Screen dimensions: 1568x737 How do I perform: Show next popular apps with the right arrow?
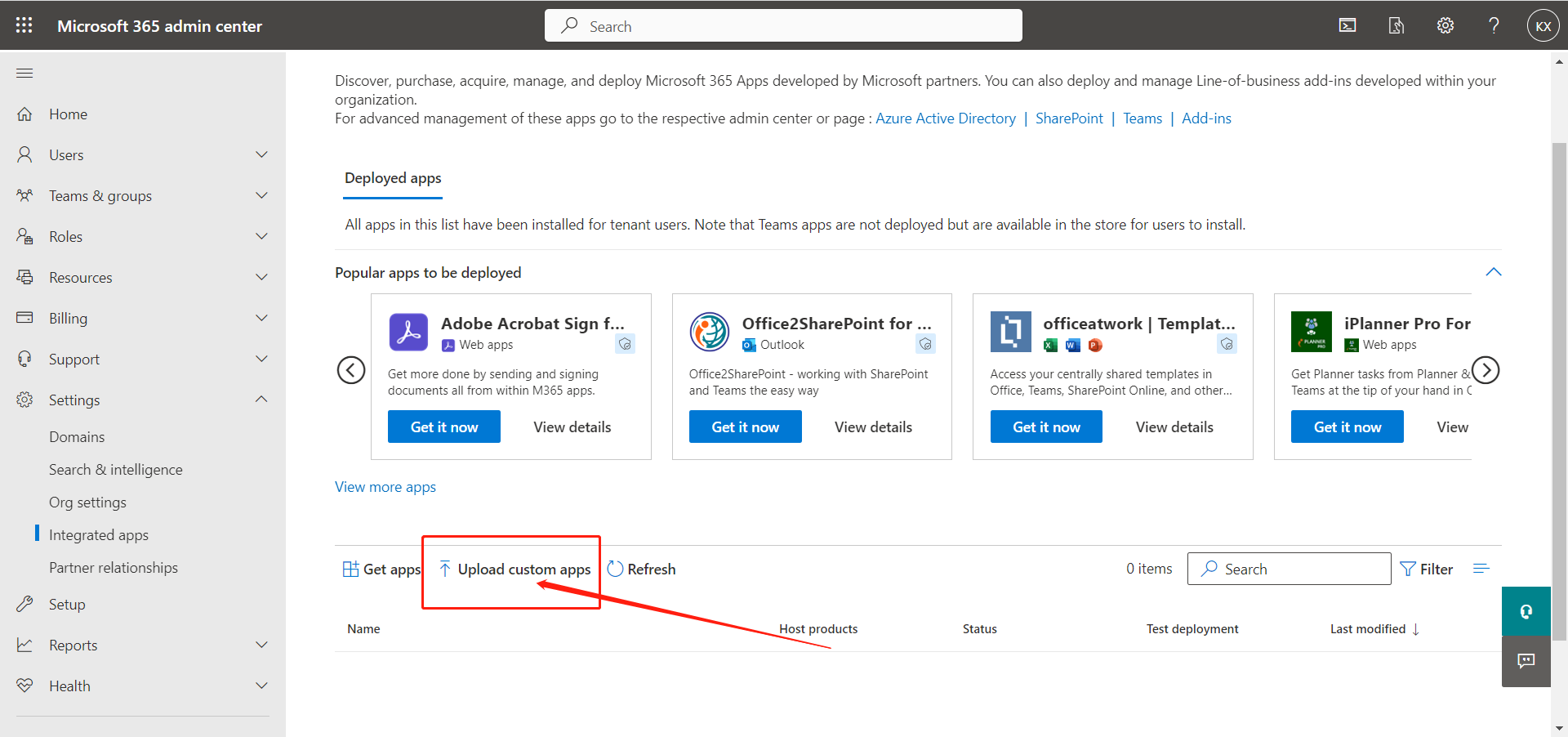pos(1486,370)
